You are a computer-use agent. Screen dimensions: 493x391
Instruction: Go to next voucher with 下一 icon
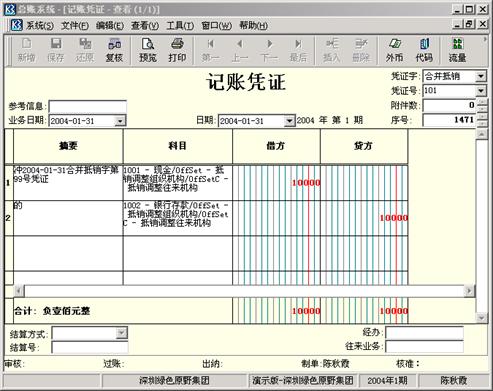(269, 50)
